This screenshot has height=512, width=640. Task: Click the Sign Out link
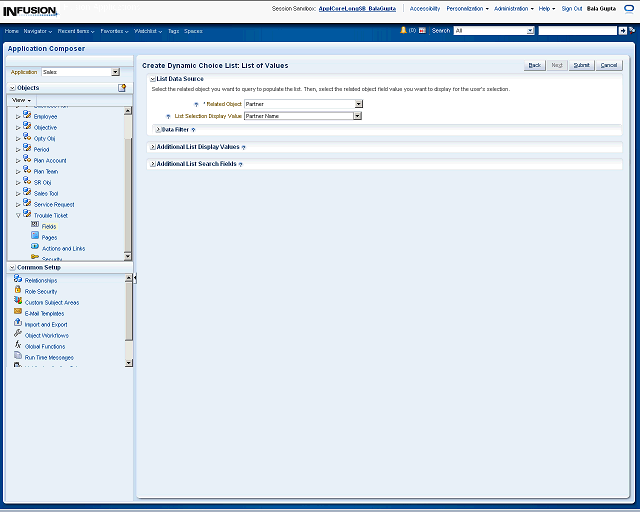pyautogui.click(x=572, y=8)
